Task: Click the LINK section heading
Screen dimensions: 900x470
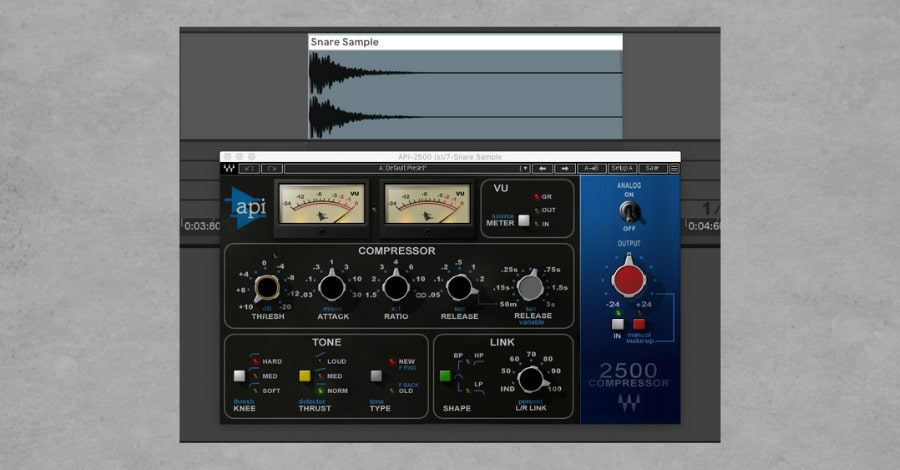Action: click(502, 342)
